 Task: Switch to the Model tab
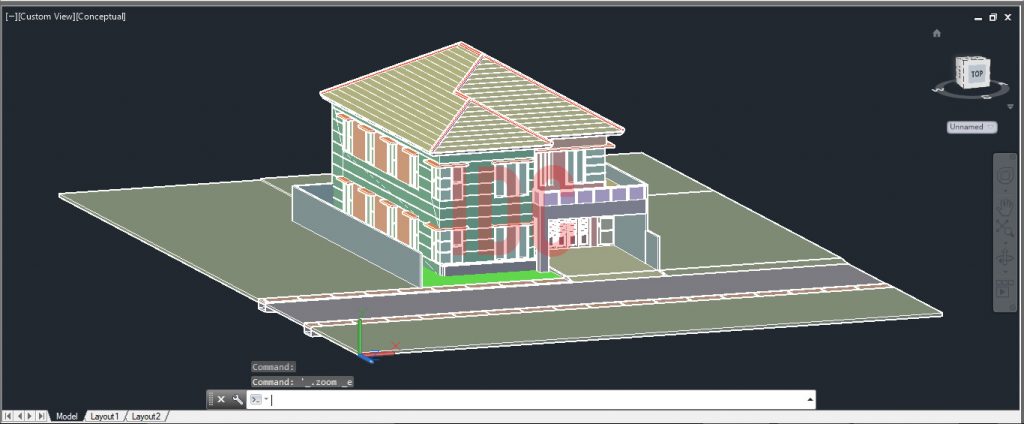67,416
